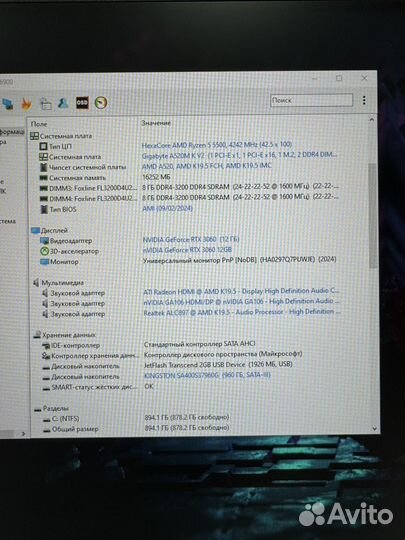
Task: Open the nVIDIA GA106 HDMI/DP audio link
Action: click(x=241, y=302)
